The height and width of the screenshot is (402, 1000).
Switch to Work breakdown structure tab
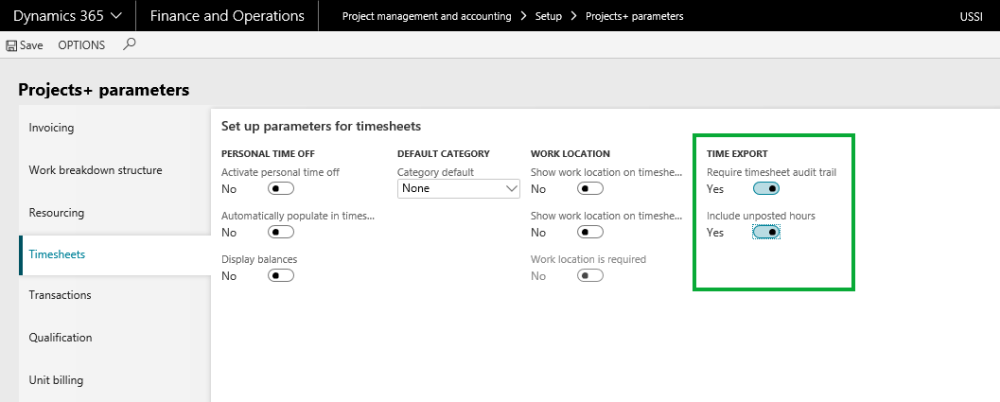pyautogui.click(x=96, y=170)
